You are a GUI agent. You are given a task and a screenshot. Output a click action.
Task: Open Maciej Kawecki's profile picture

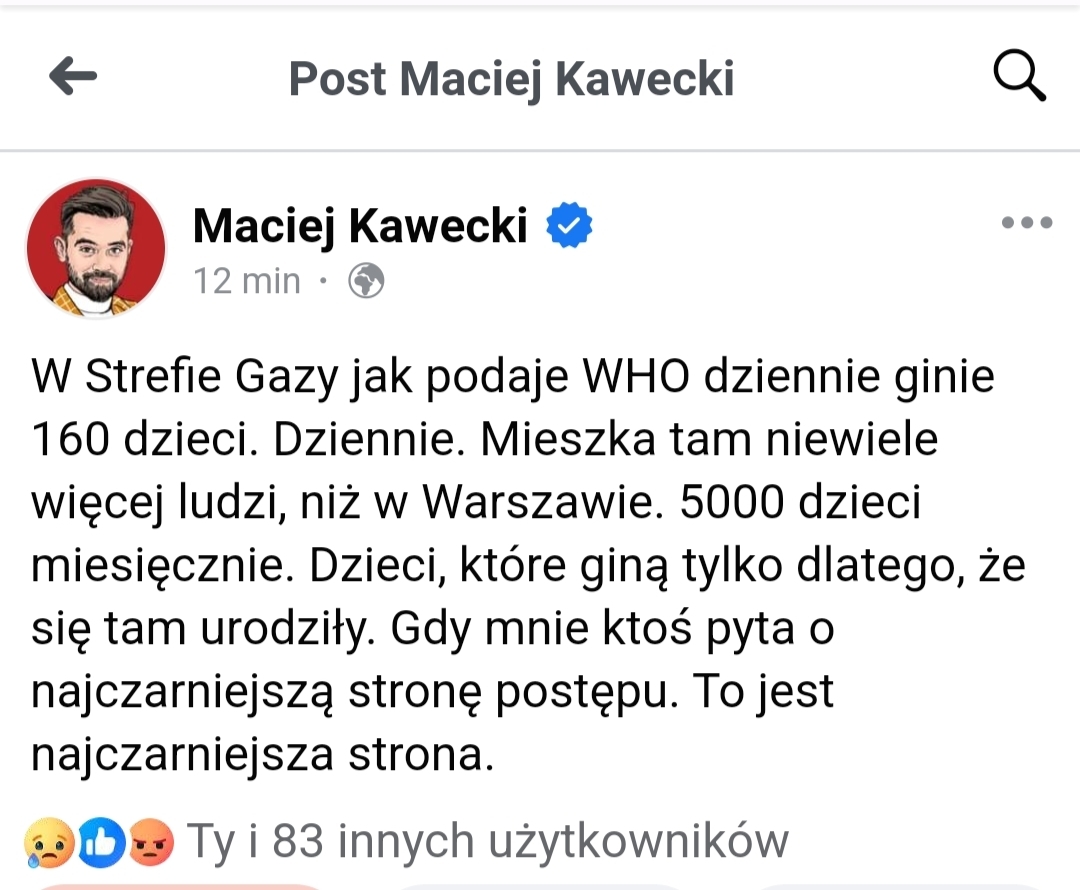tap(96, 249)
